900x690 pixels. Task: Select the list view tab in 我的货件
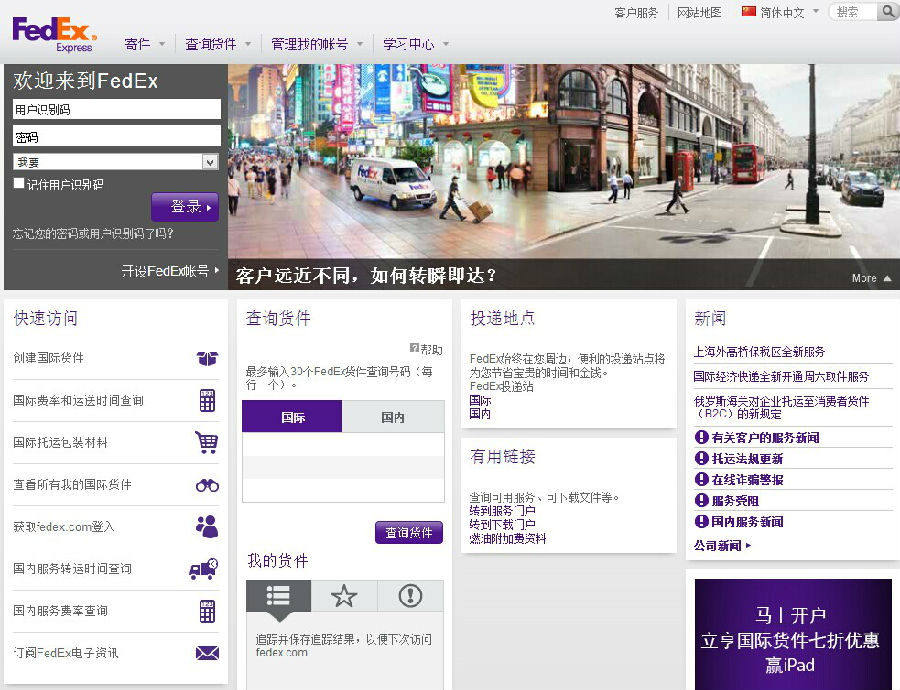click(x=278, y=596)
